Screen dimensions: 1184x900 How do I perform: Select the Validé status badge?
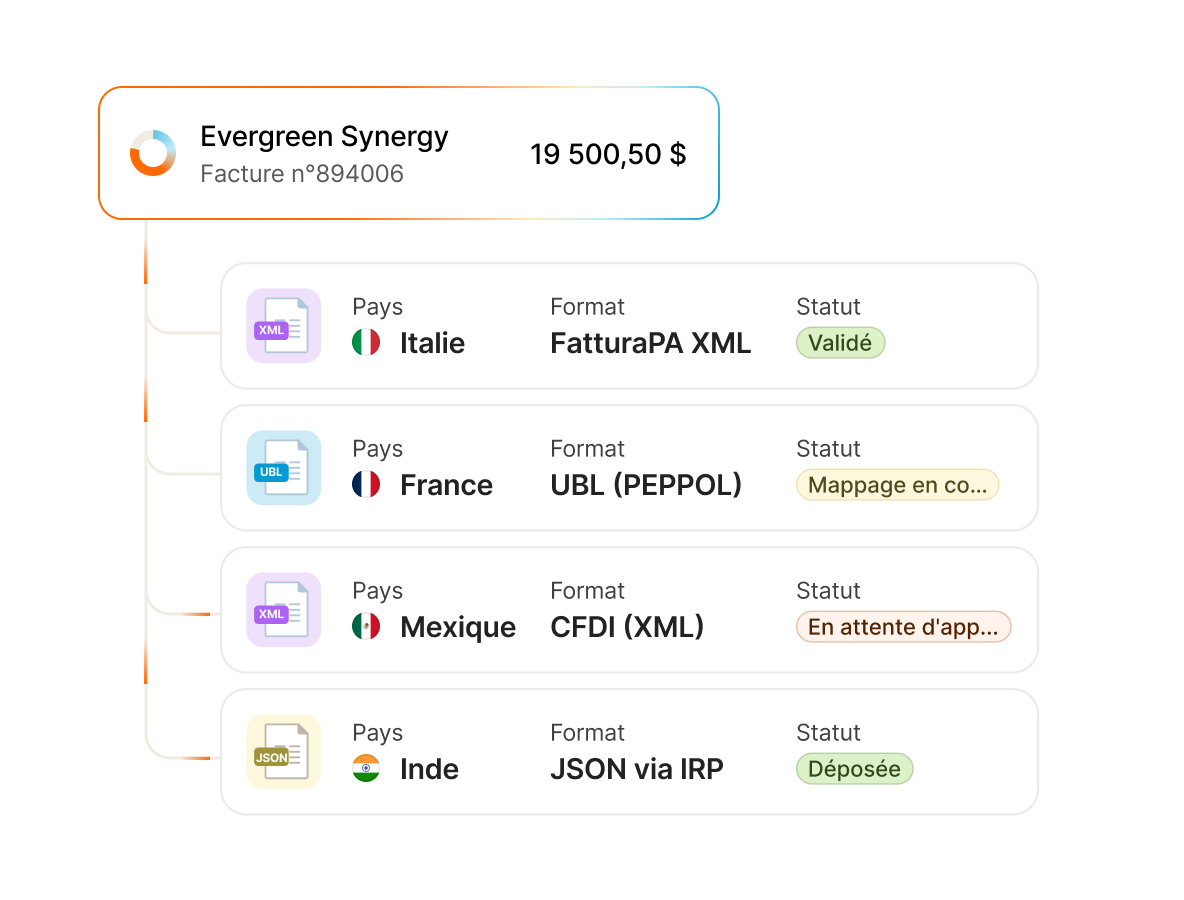tap(840, 343)
